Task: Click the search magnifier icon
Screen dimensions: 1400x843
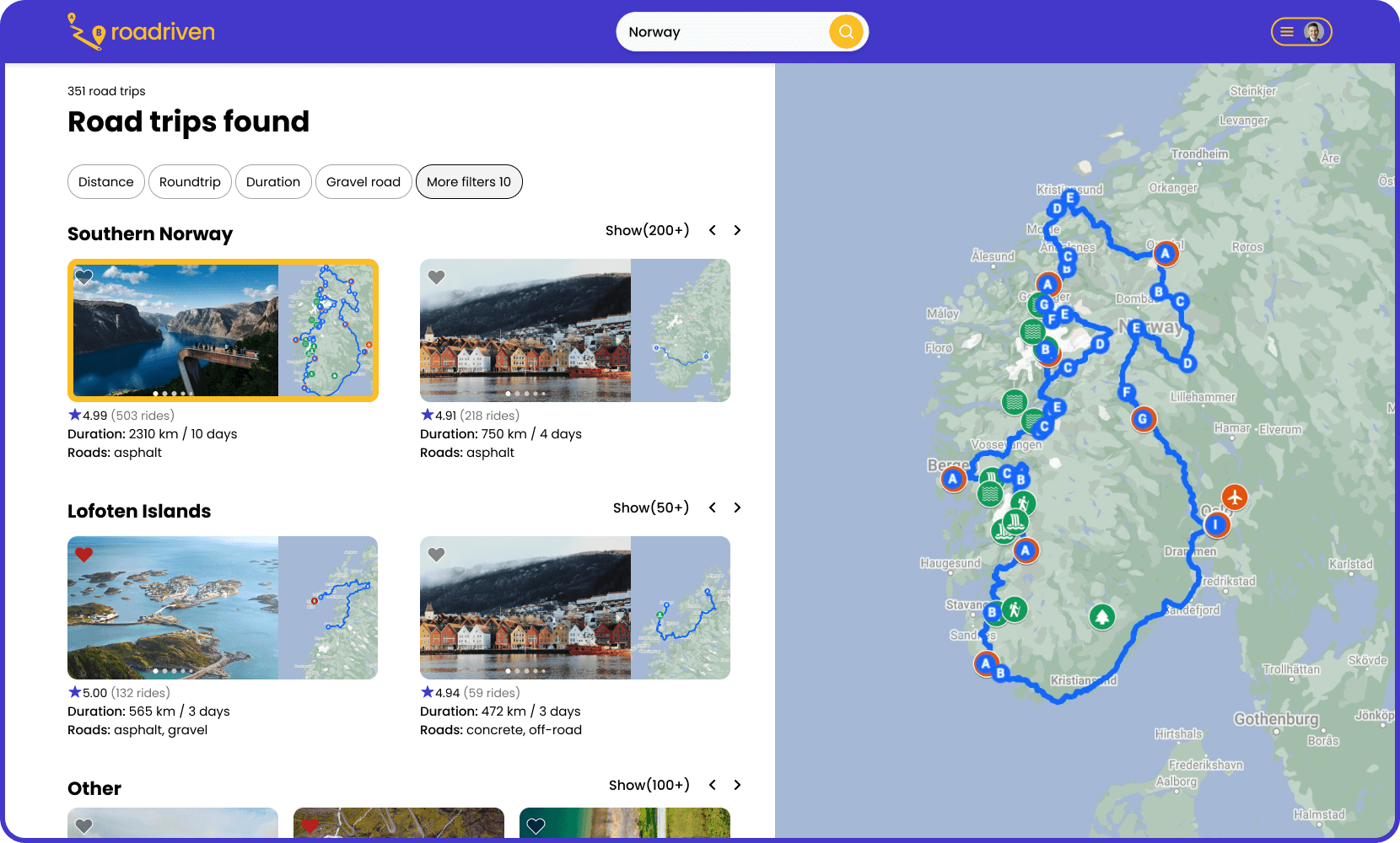Action: pos(846,31)
